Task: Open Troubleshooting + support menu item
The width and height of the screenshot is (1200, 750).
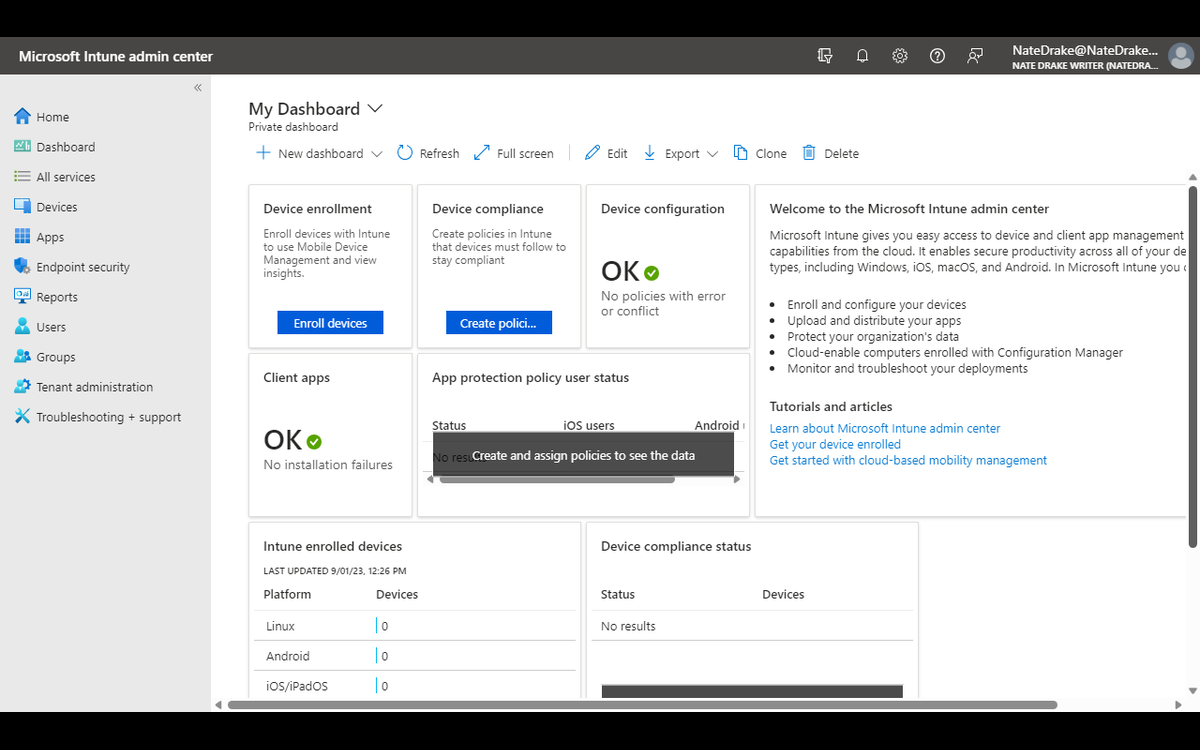Action: pos(109,417)
